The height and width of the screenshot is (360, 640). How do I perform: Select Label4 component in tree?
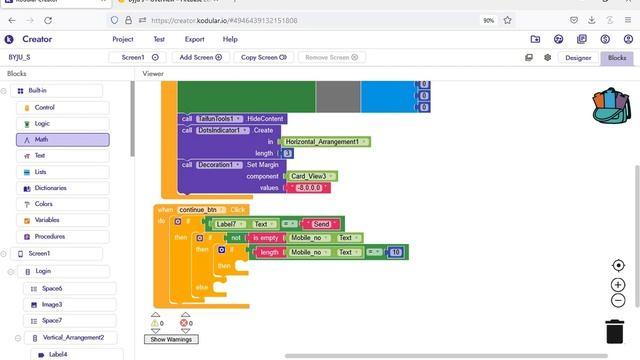pyautogui.click(x=77, y=354)
